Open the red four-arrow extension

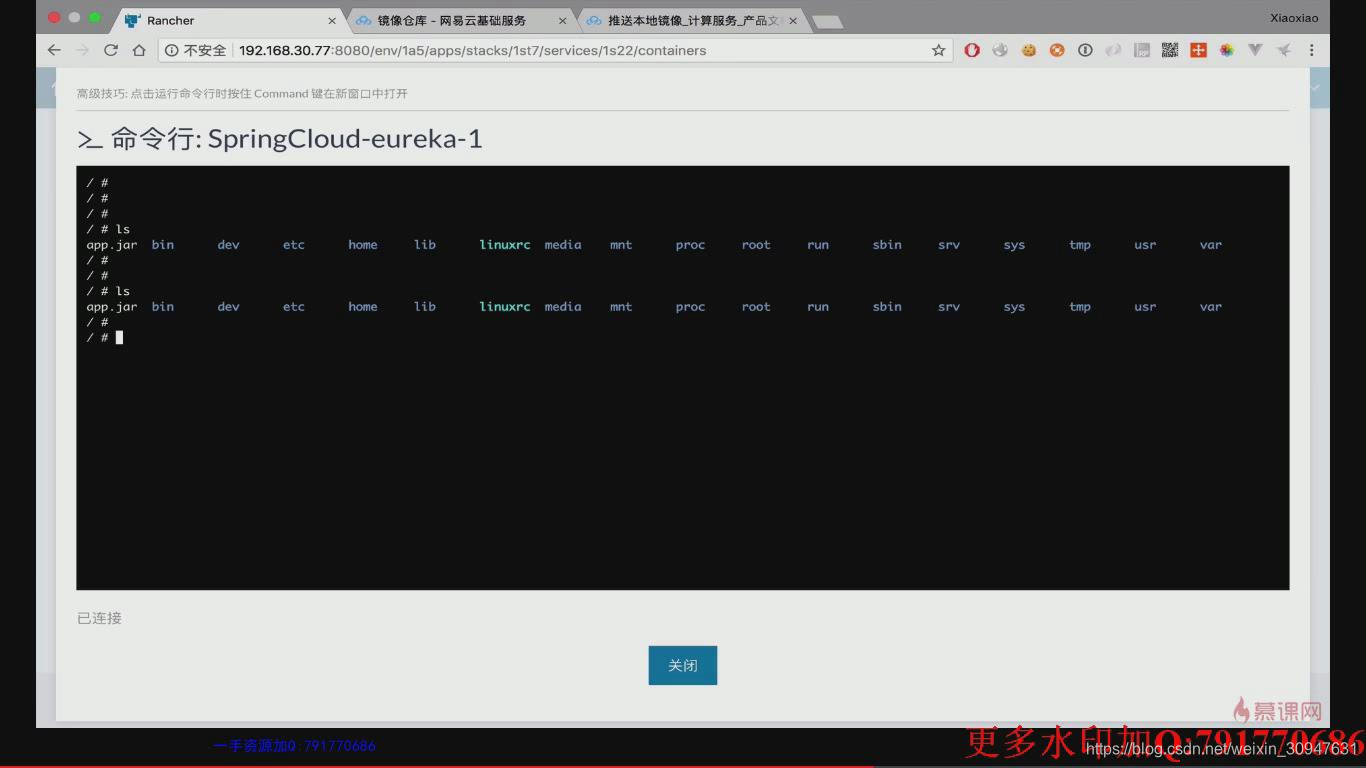pyautogui.click(x=1198, y=50)
